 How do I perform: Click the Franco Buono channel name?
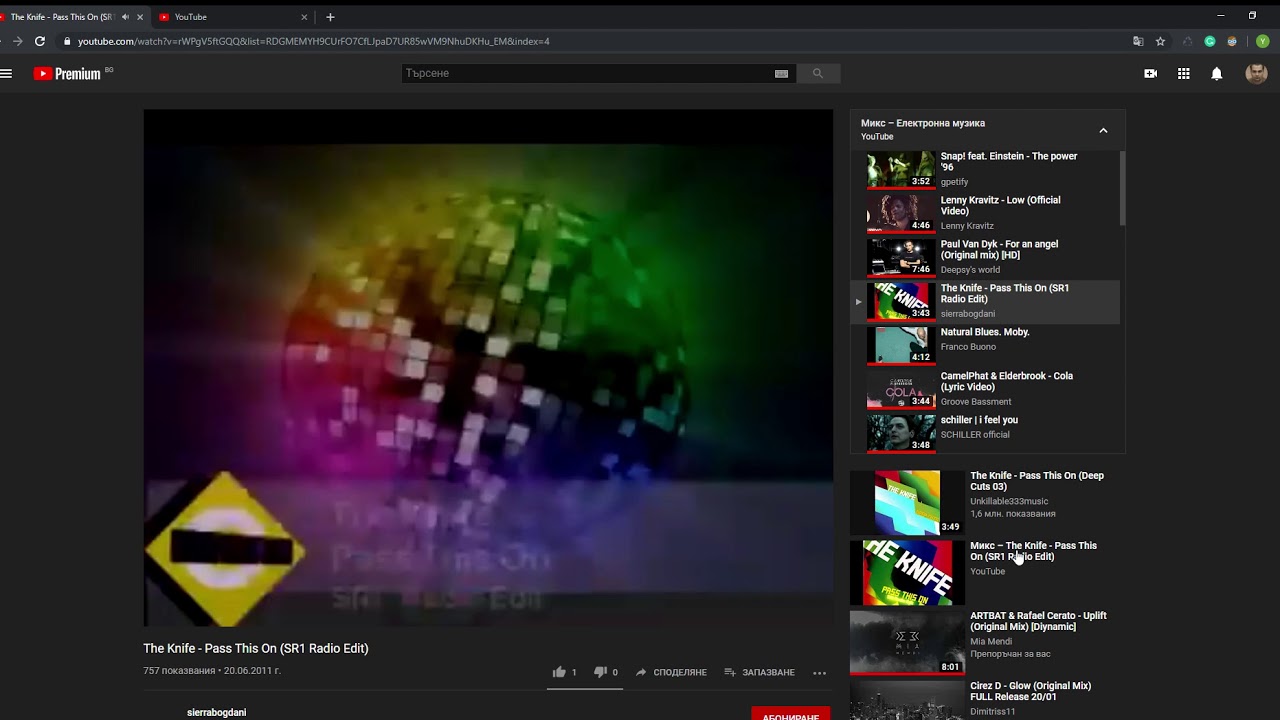click(x=968, y=347)
